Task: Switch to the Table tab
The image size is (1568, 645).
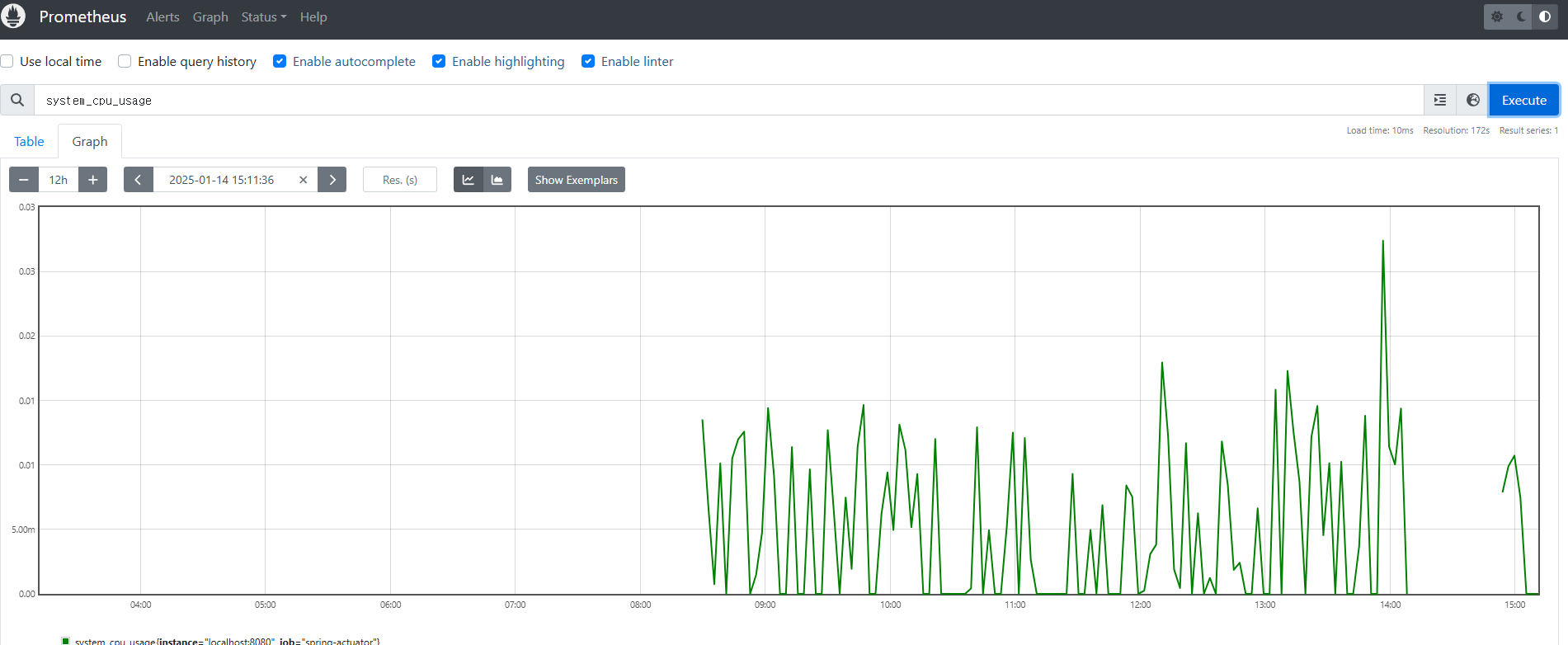Action: point(29,141)
